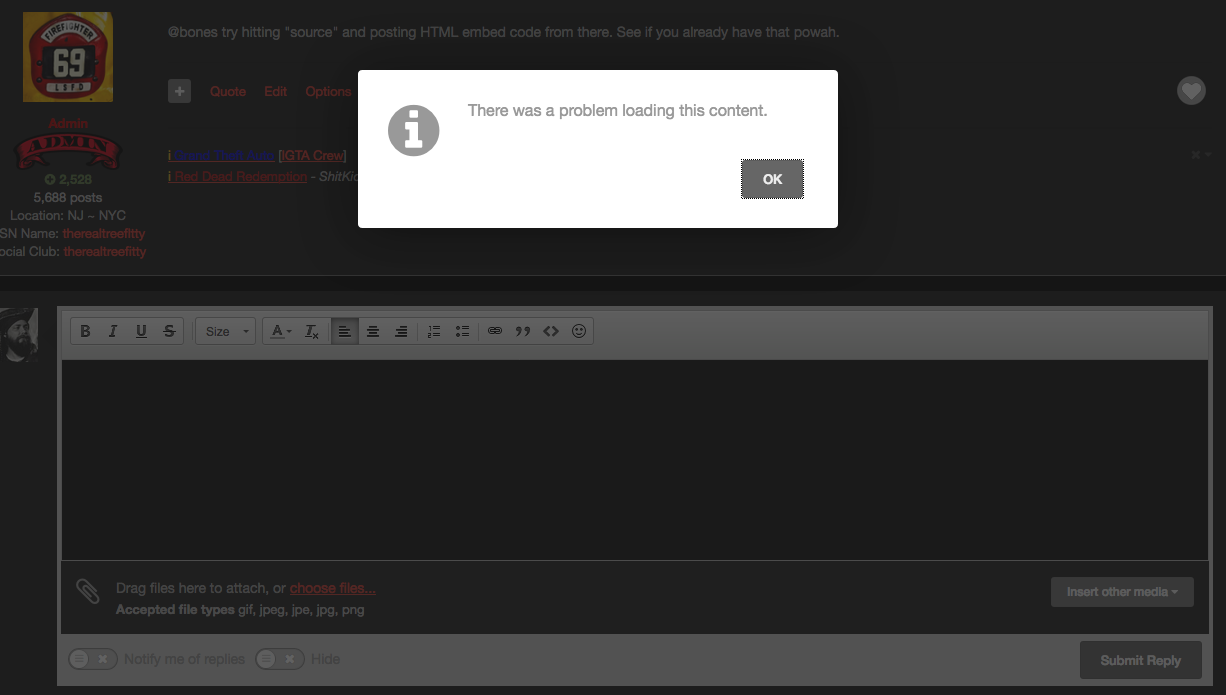Insert a link using the chain icon
Viewport: 1226px width, 695px height.
pos(495,331)
